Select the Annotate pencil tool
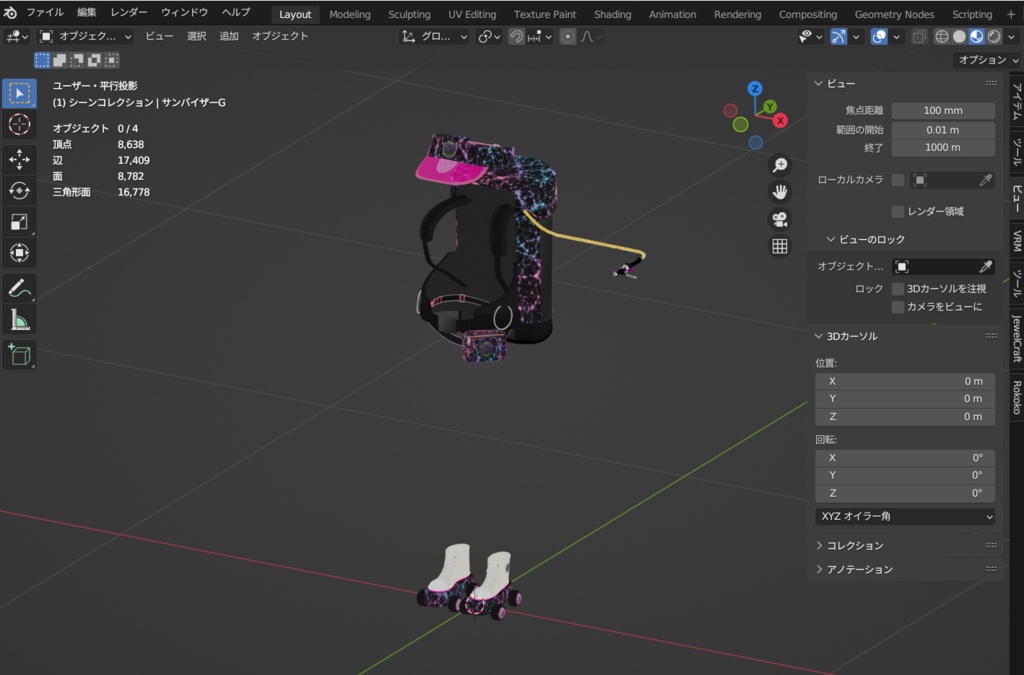Screen dimensions: 1024x675 [x=19, y=288]
